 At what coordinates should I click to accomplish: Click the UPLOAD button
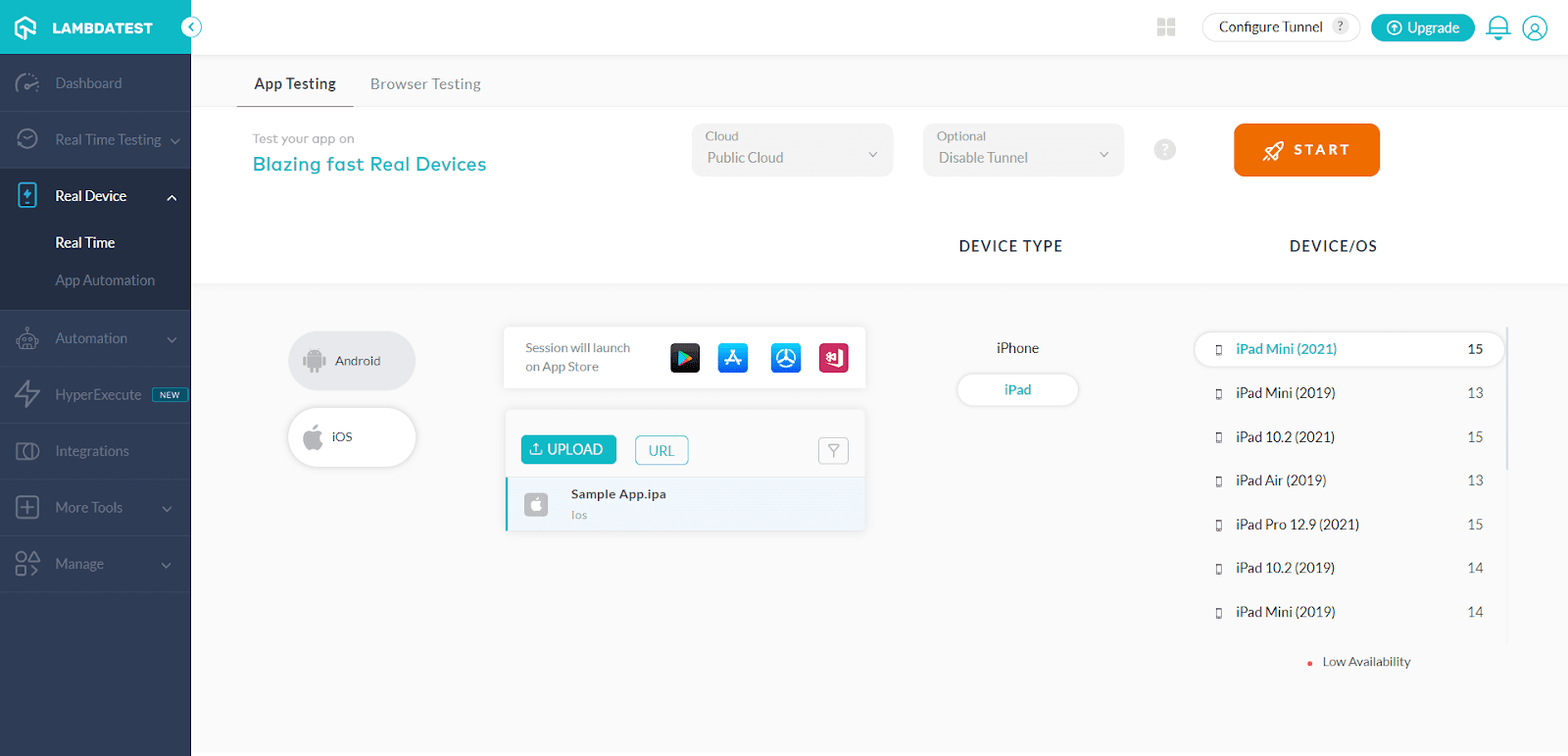point(568,449)
